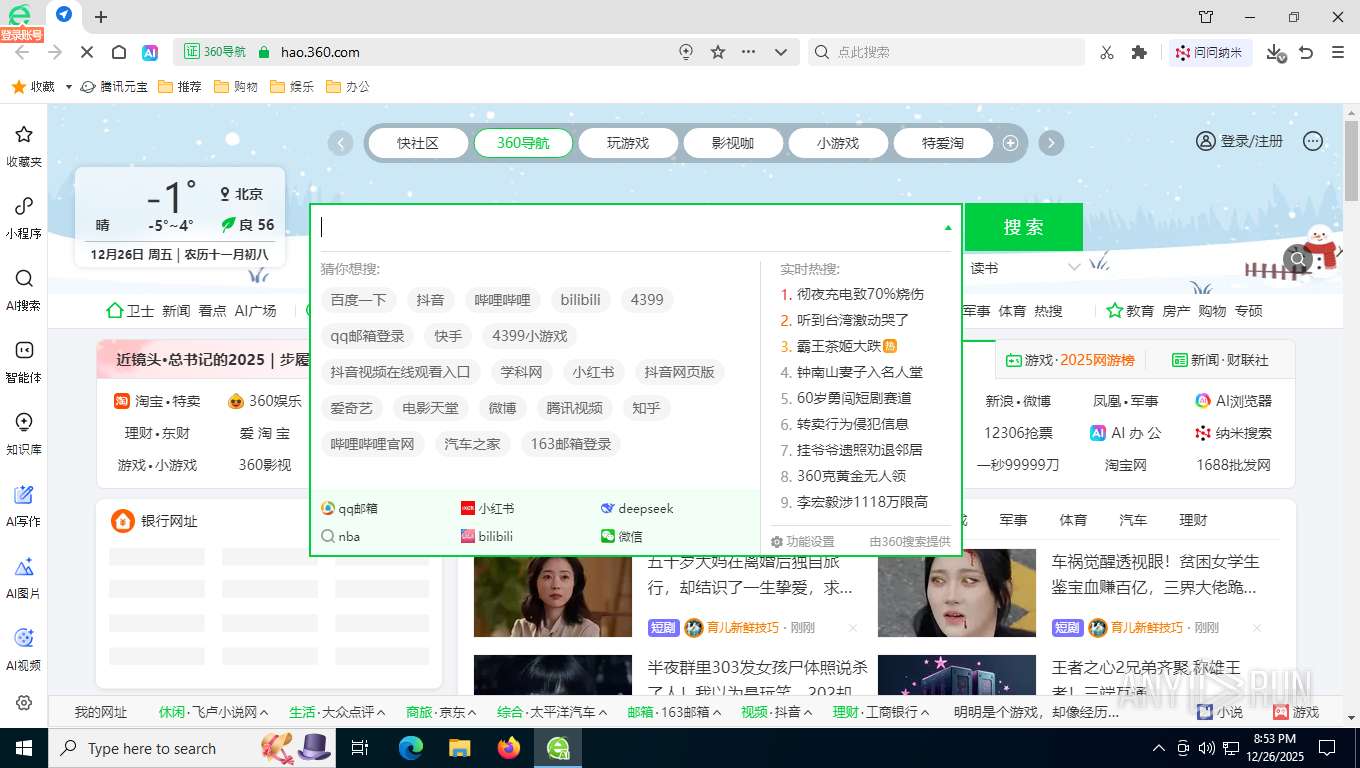The image size is (1360, 768).
Task: Open Firefox from the taskbar
Action: [509, 747]
